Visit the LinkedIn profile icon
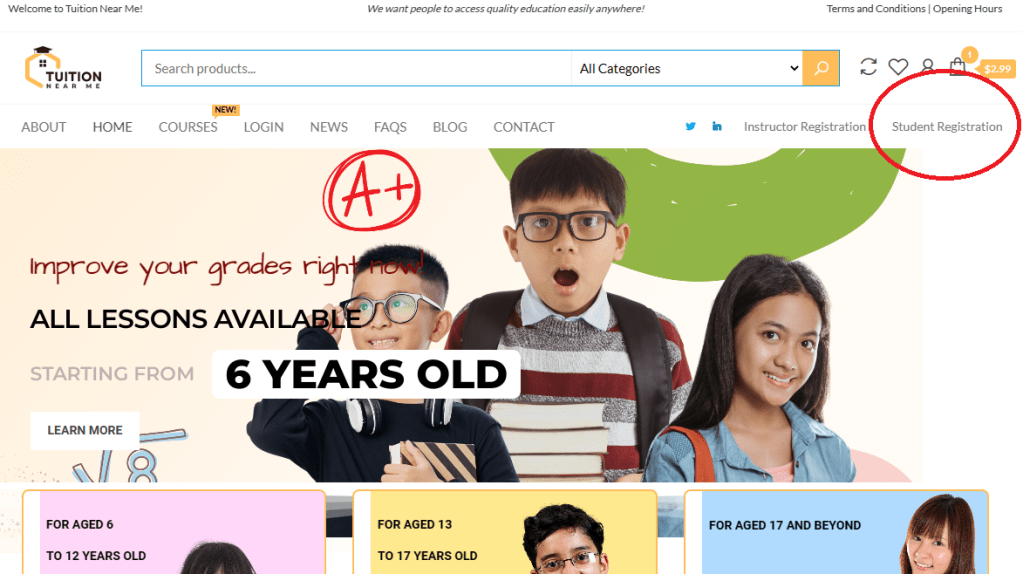The image size is (1023, 574). (717, 127)
